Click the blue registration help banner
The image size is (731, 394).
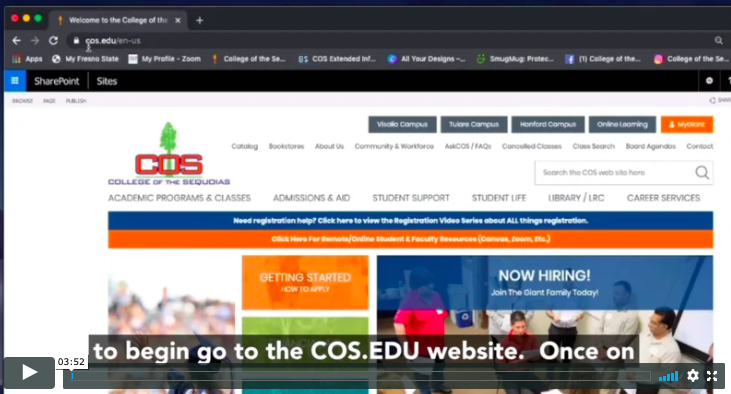(410, 221)
